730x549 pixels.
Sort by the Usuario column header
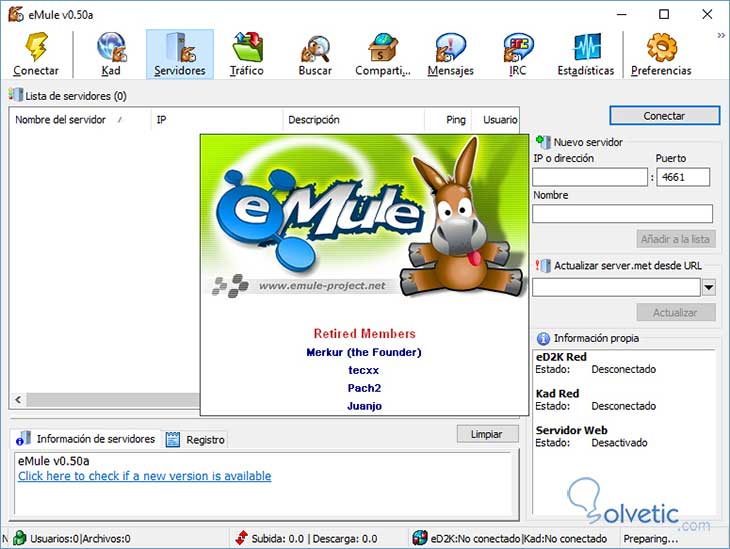[x=496, y=120]
